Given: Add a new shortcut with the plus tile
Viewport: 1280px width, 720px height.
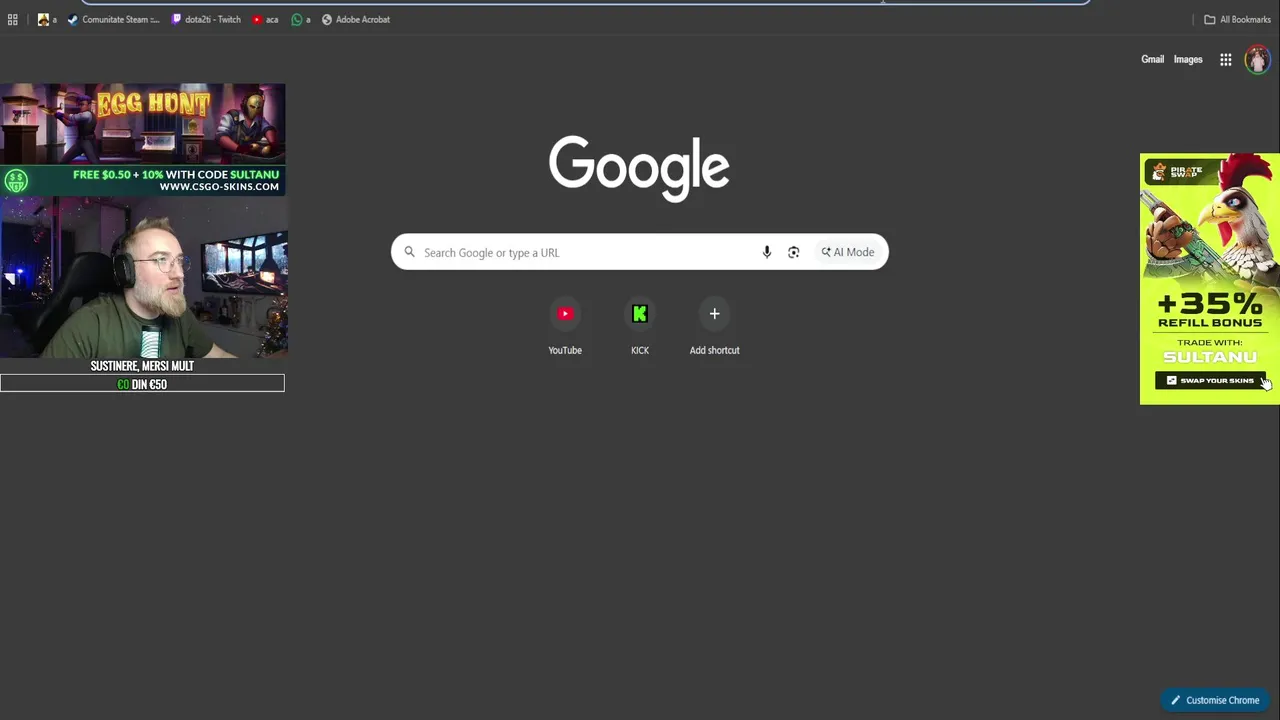Looking at the screenshot, I should tap(714, 328).
